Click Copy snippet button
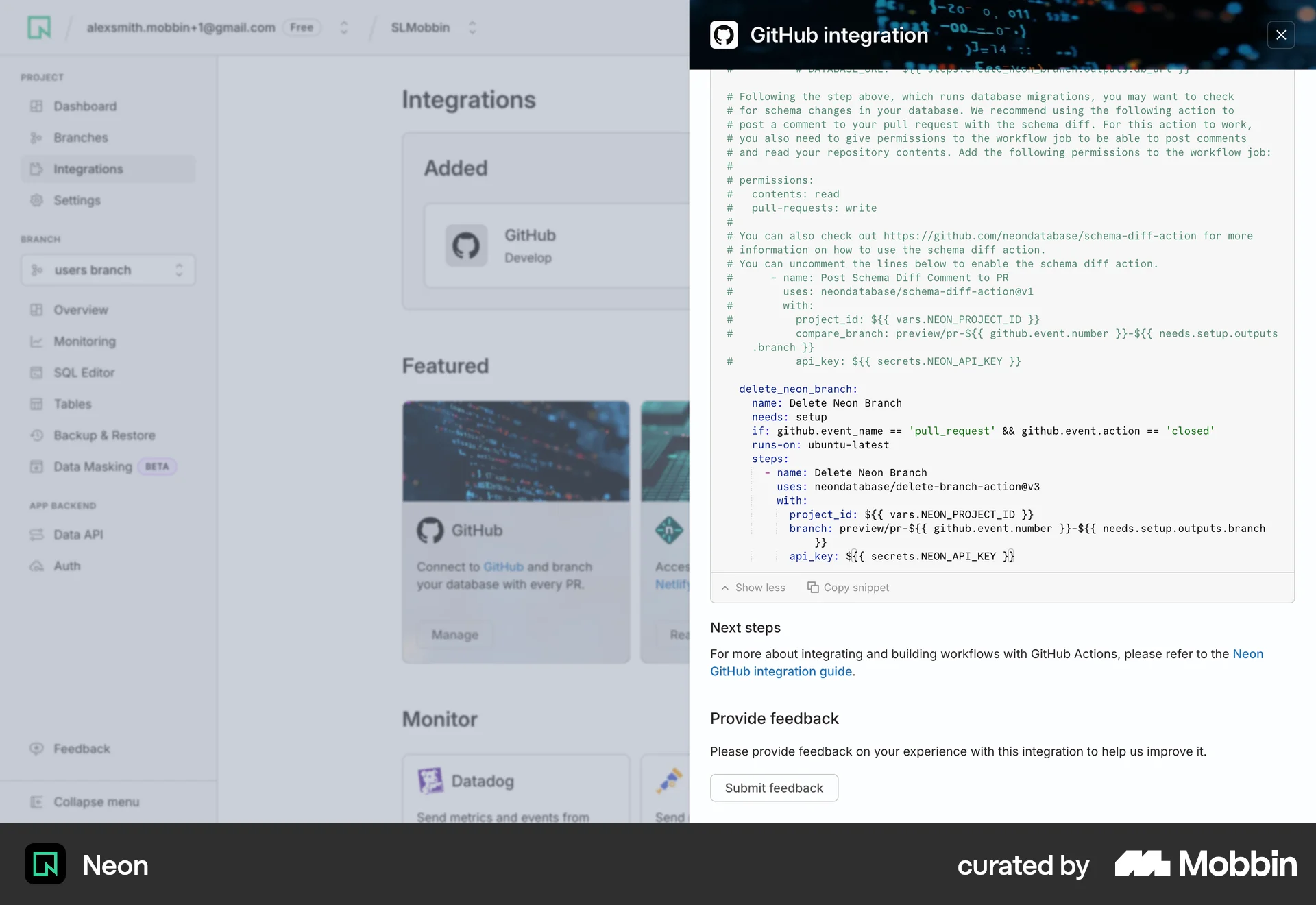The height and width of the screenshot is (905, 1316). pos(849,588)
